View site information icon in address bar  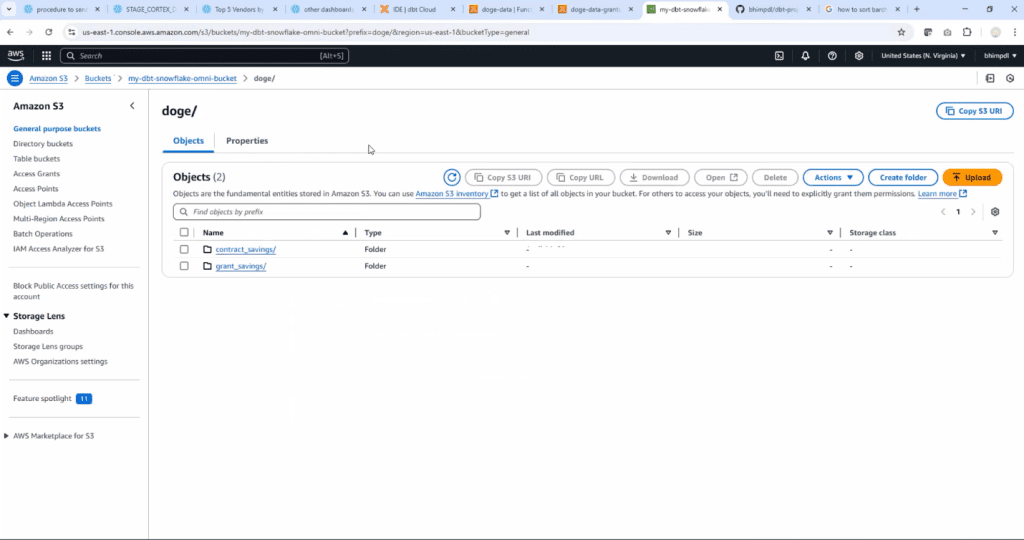pos(72,32)
